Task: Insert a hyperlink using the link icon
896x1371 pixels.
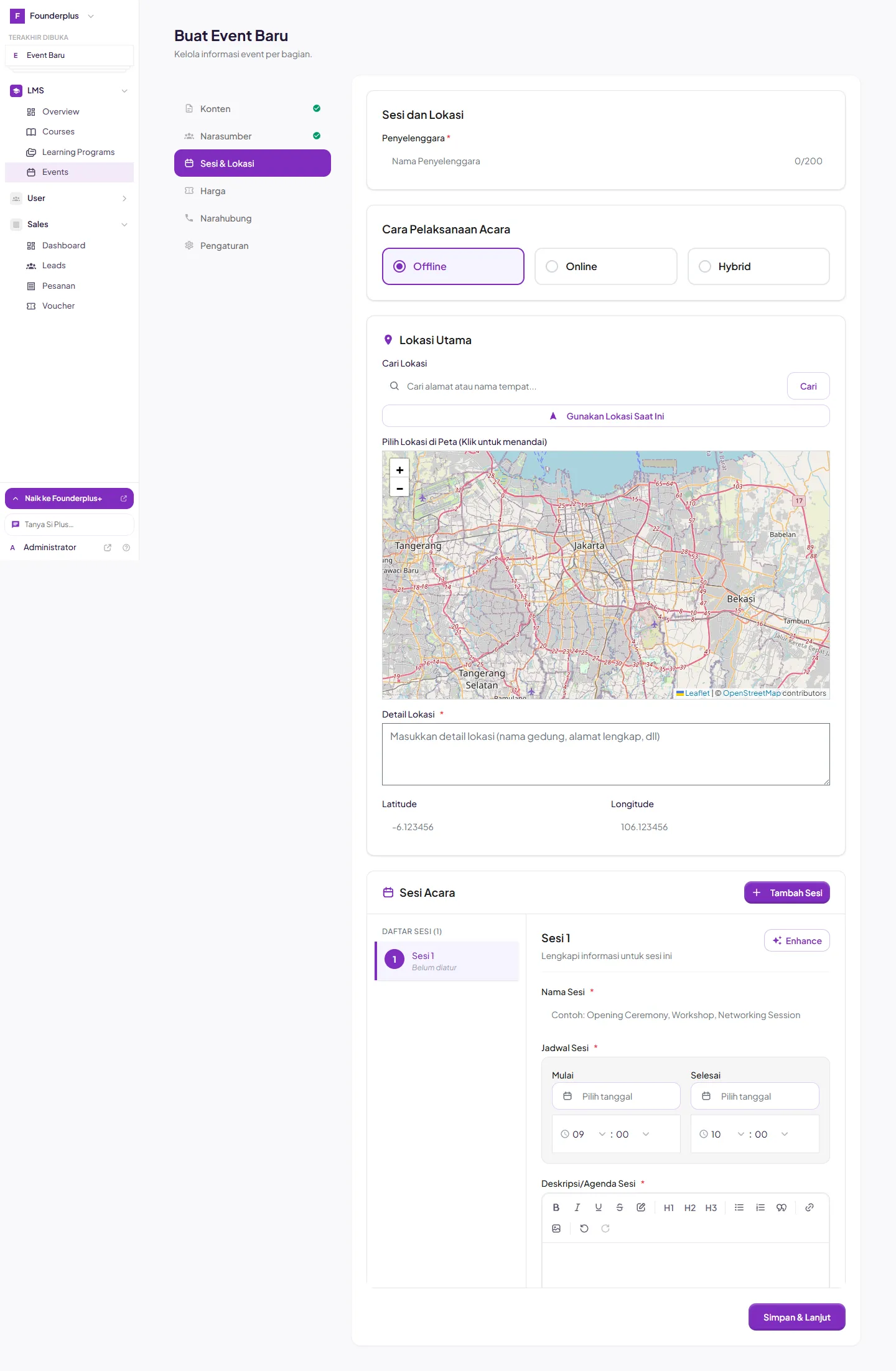Action: tap(810, 1207)
